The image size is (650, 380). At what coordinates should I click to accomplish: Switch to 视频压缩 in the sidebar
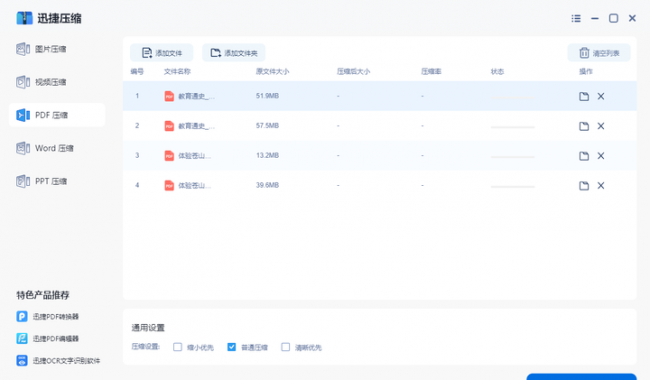point(41,82)
